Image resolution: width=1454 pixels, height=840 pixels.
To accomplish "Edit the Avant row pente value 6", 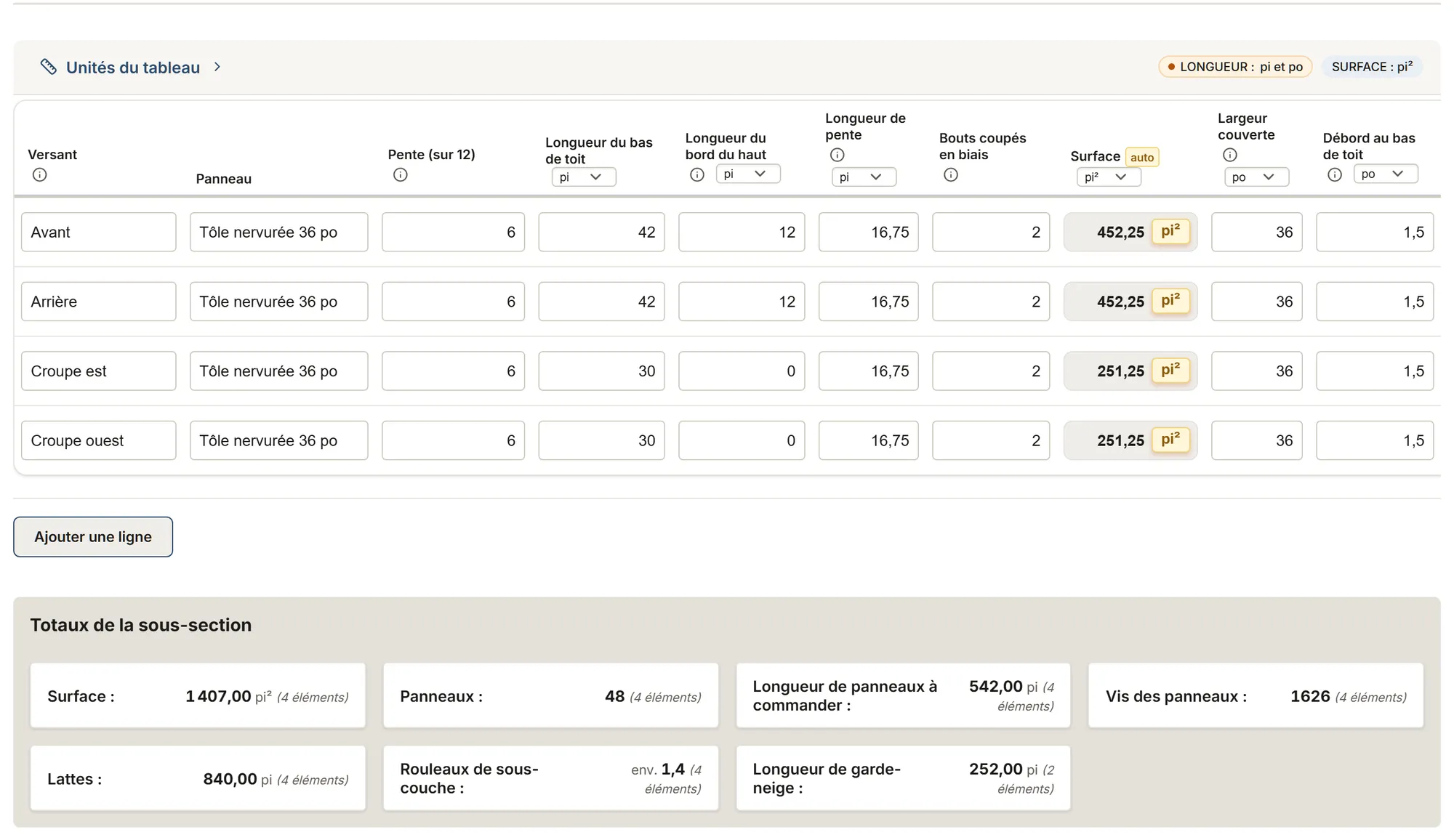I will click(453, 232).
